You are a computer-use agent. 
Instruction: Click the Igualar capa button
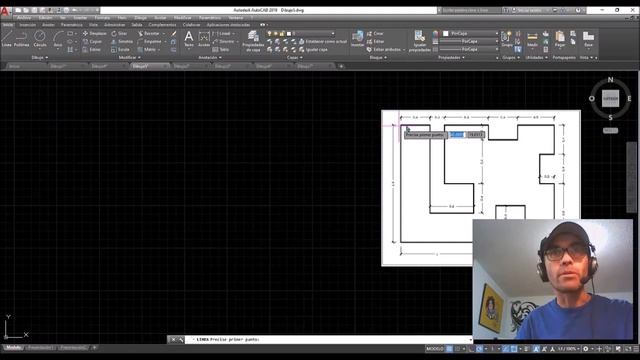pos(313,49)
